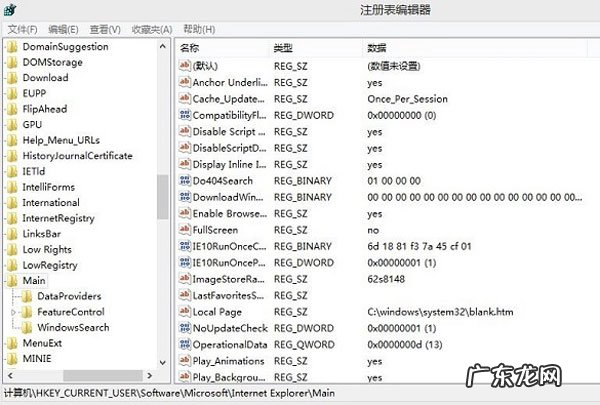Open the 编辑(E) menu
The width and height of the screenshot is (600, 405).
click(64, 29)
